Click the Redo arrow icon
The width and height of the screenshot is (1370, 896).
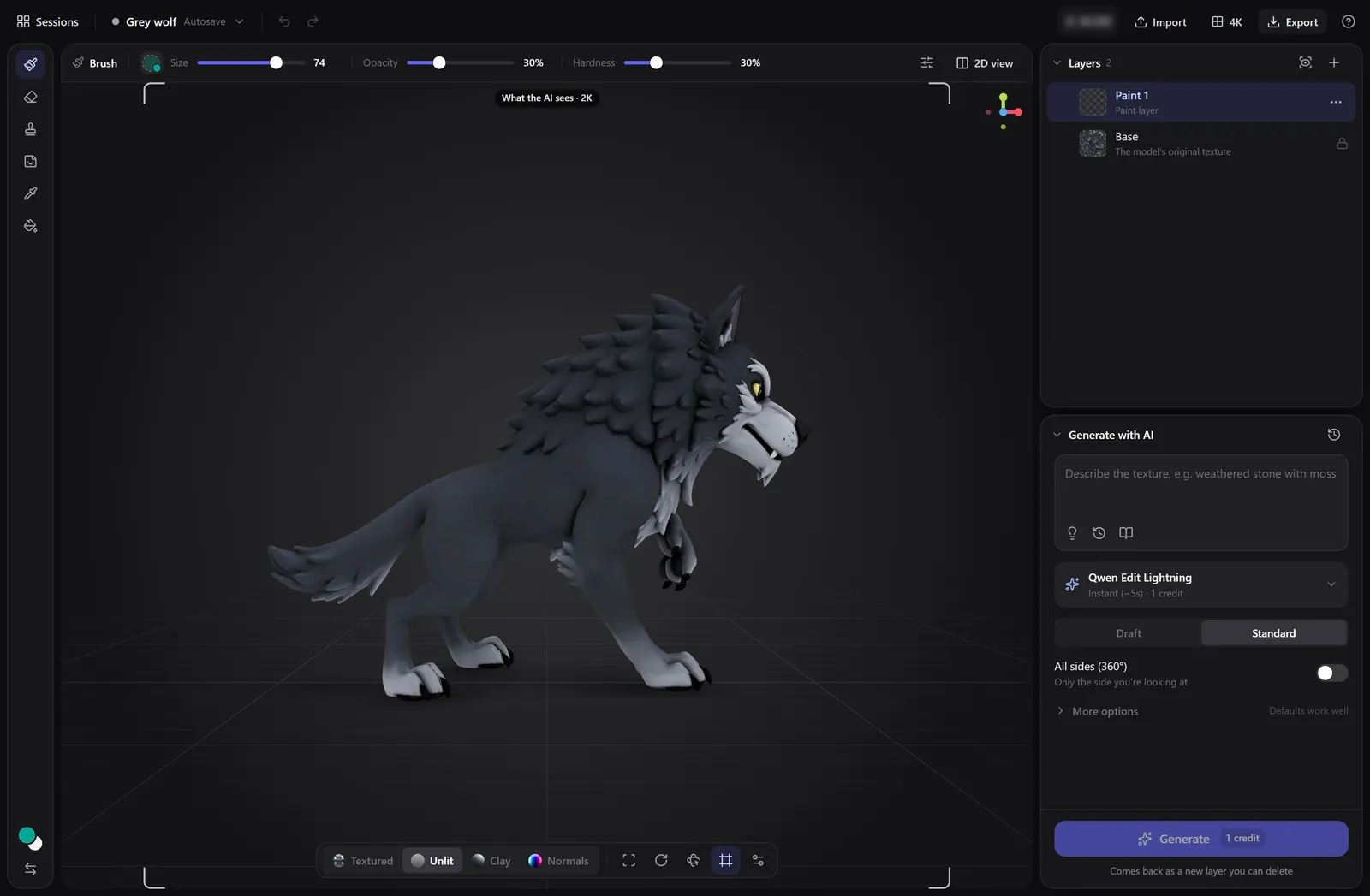(313, 21)
